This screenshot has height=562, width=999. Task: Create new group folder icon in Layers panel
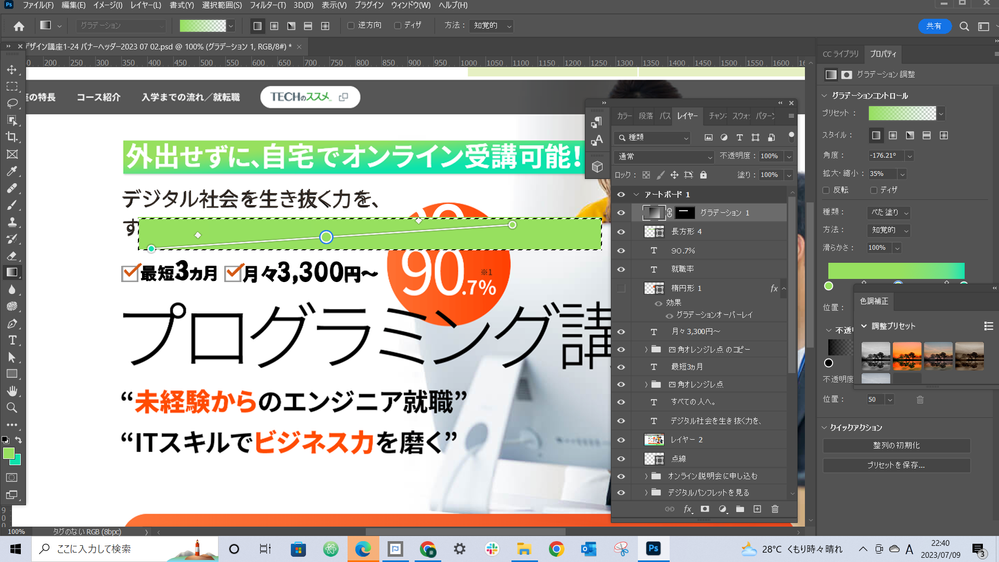pos(740,509)
